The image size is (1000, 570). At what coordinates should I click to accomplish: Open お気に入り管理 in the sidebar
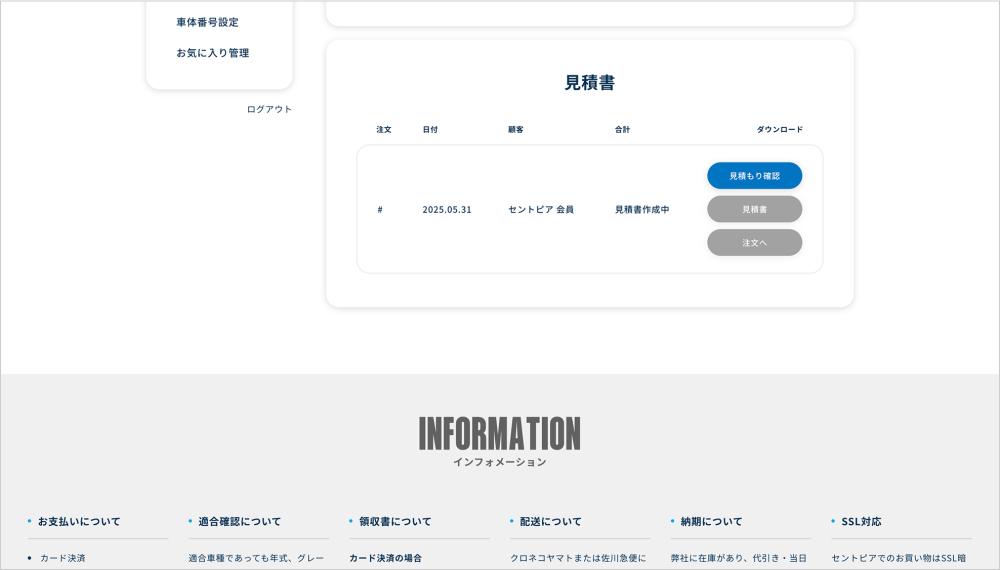tap(212, 53)
